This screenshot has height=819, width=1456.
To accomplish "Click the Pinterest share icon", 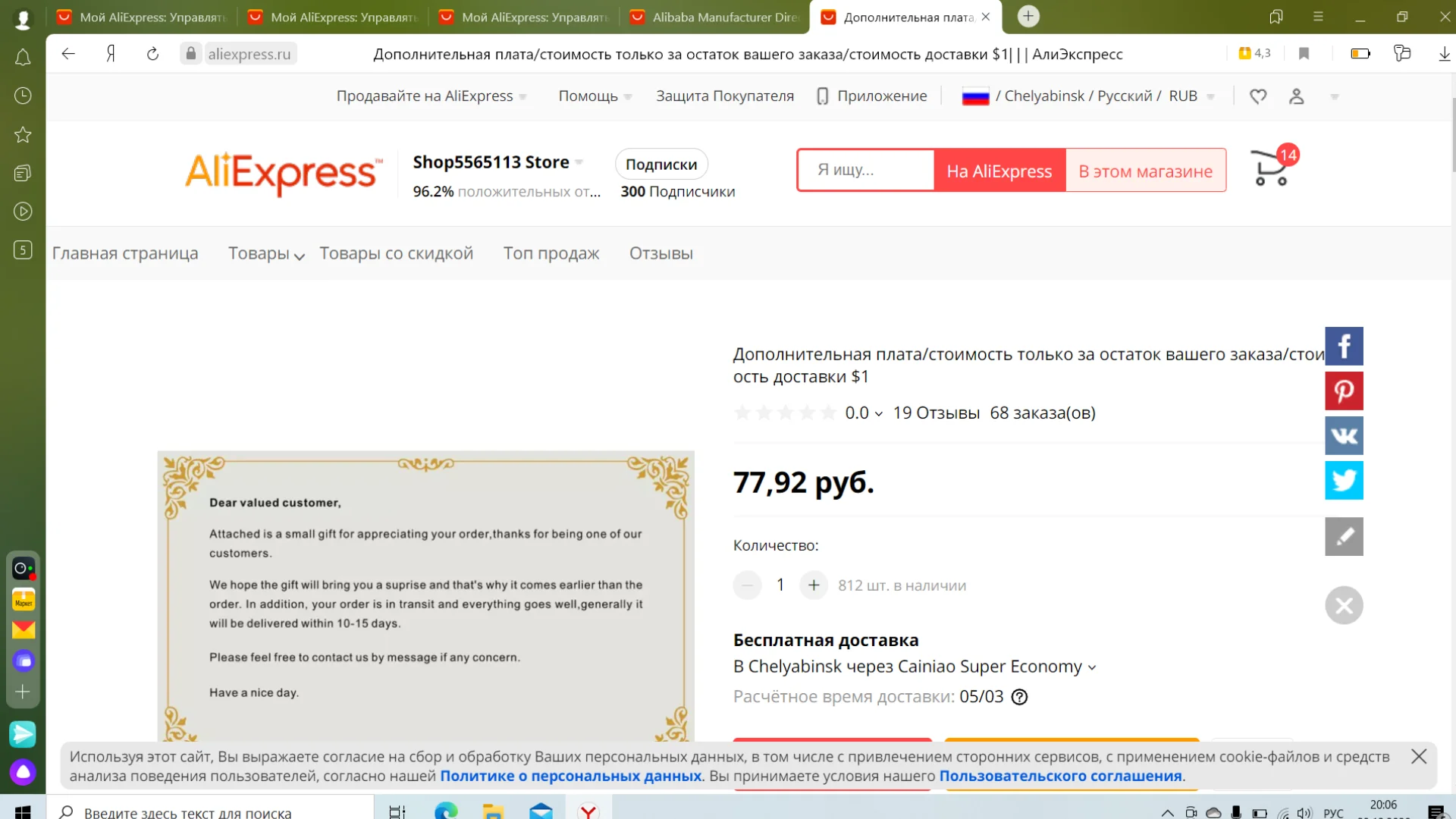I will click(x=1344, y=391).
